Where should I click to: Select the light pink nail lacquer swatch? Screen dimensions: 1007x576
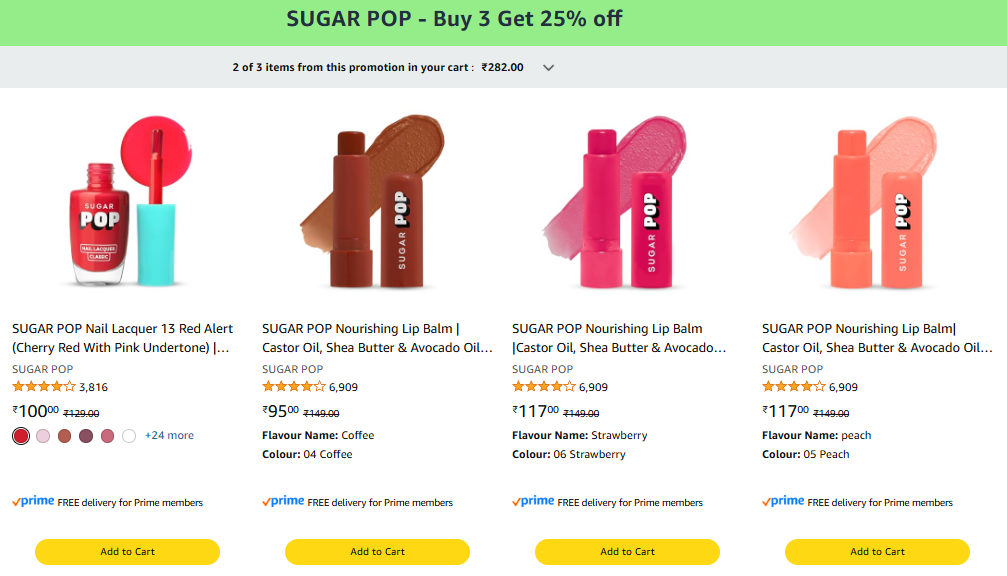click(x=43, y=436)
